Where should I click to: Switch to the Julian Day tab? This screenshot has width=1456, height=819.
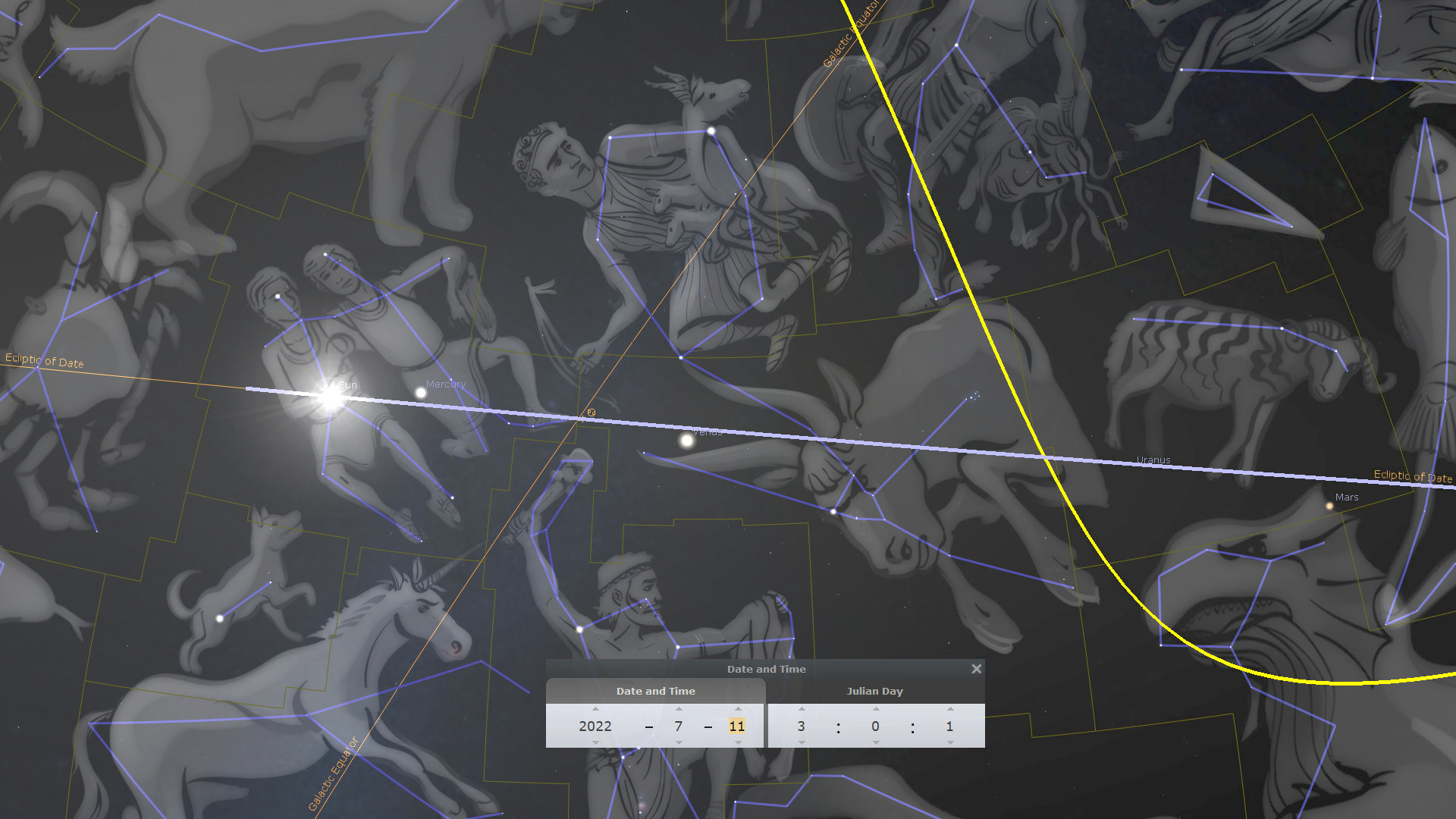(x=874, y=691)
